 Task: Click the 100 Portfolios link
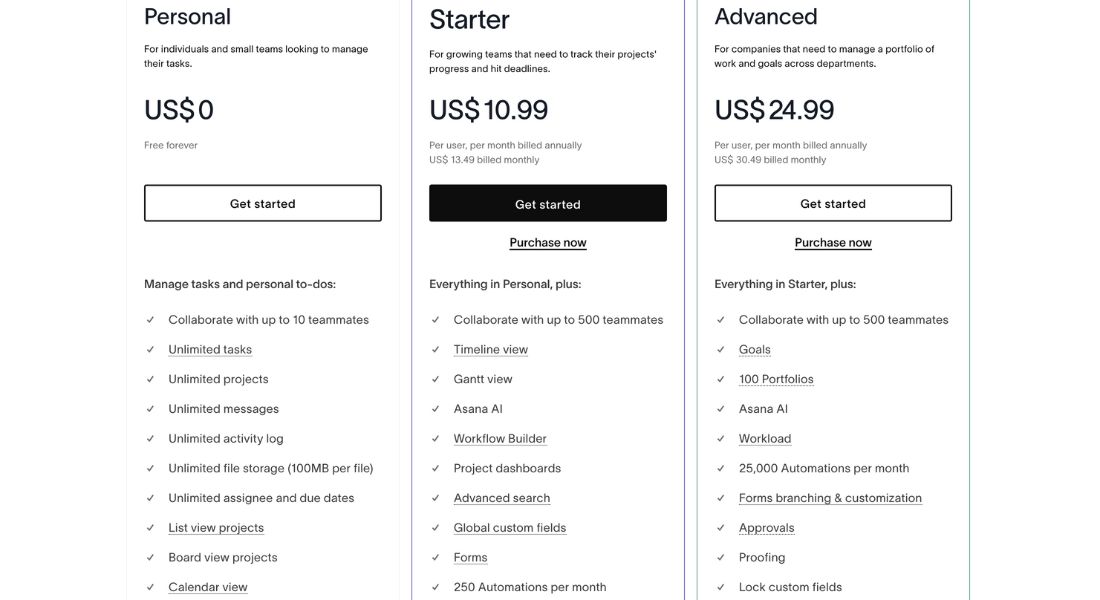click(x=776, y=379)
